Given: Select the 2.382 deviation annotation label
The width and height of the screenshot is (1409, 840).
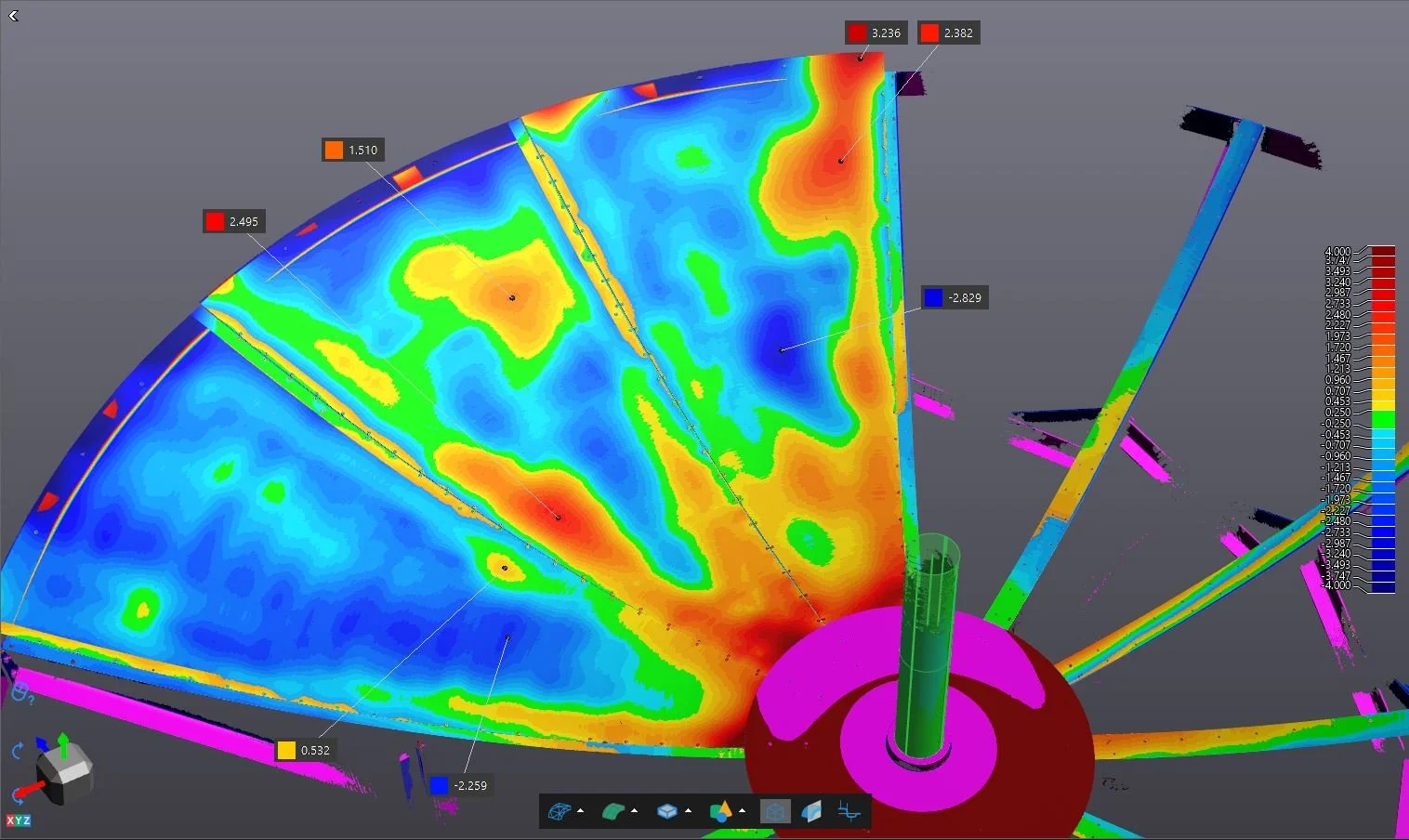Looking at the screenshot, I should coord(947,33).
